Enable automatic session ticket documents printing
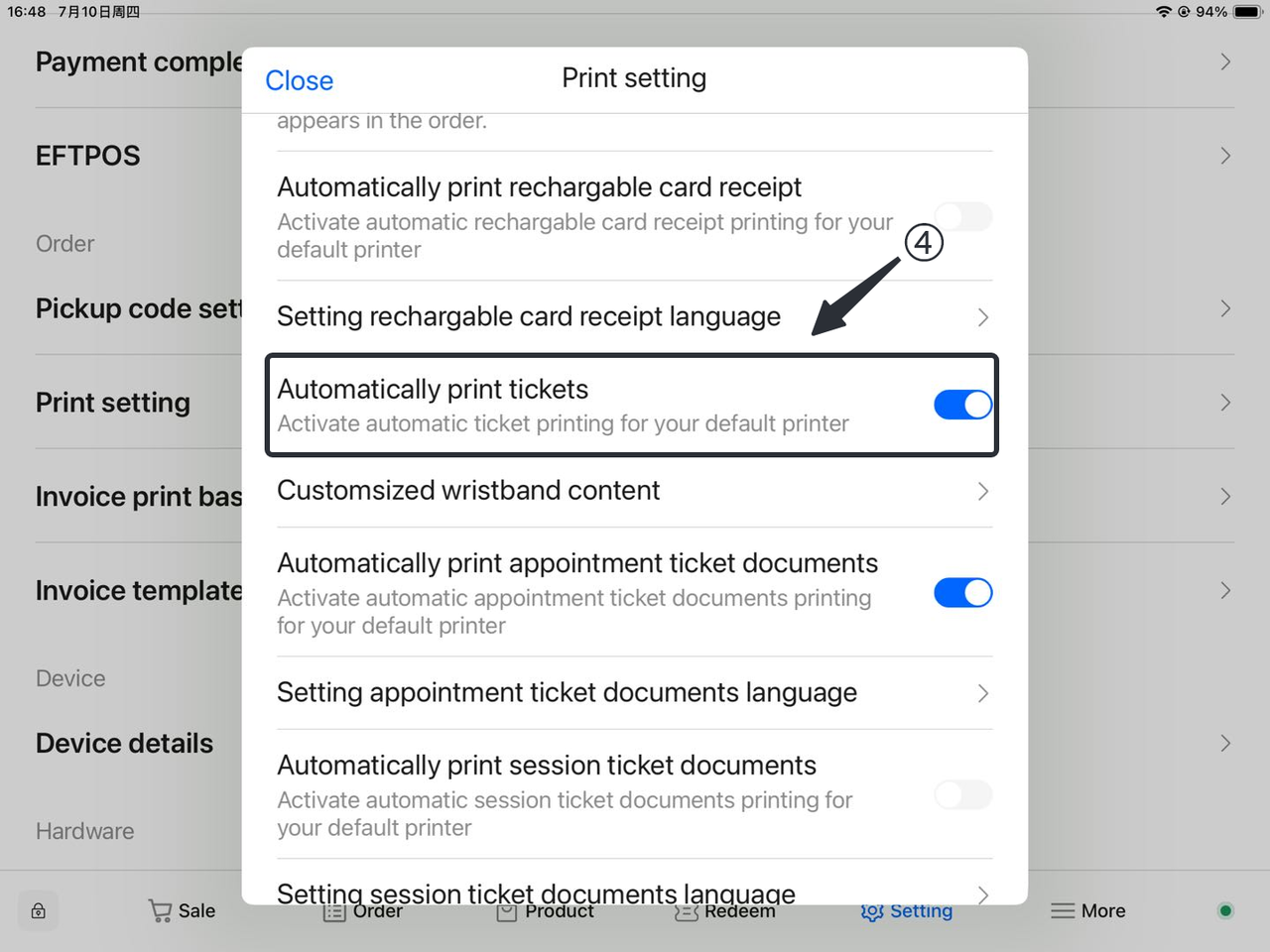 click(x=962, y=794)
